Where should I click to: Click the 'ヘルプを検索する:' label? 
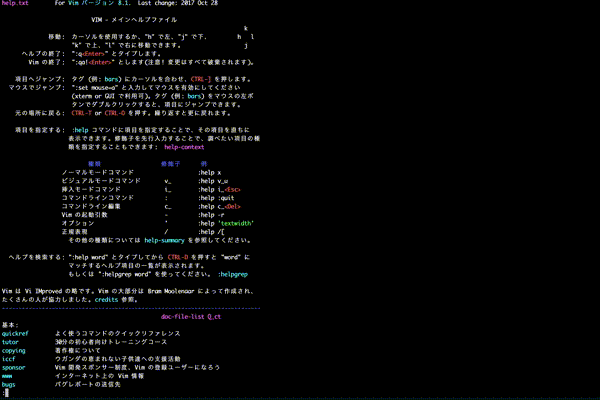tap(37, 257)
